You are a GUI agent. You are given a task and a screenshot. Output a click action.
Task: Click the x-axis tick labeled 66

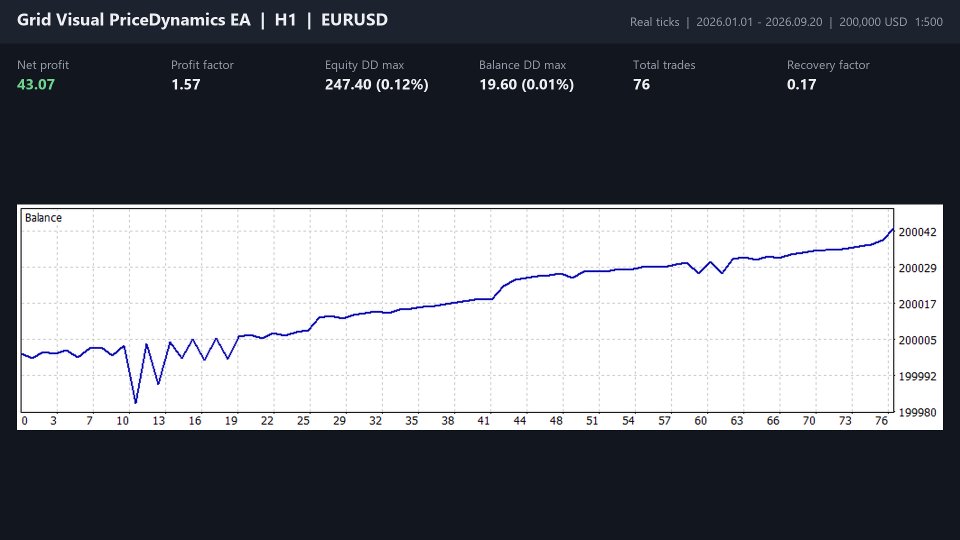pos(773,421)
